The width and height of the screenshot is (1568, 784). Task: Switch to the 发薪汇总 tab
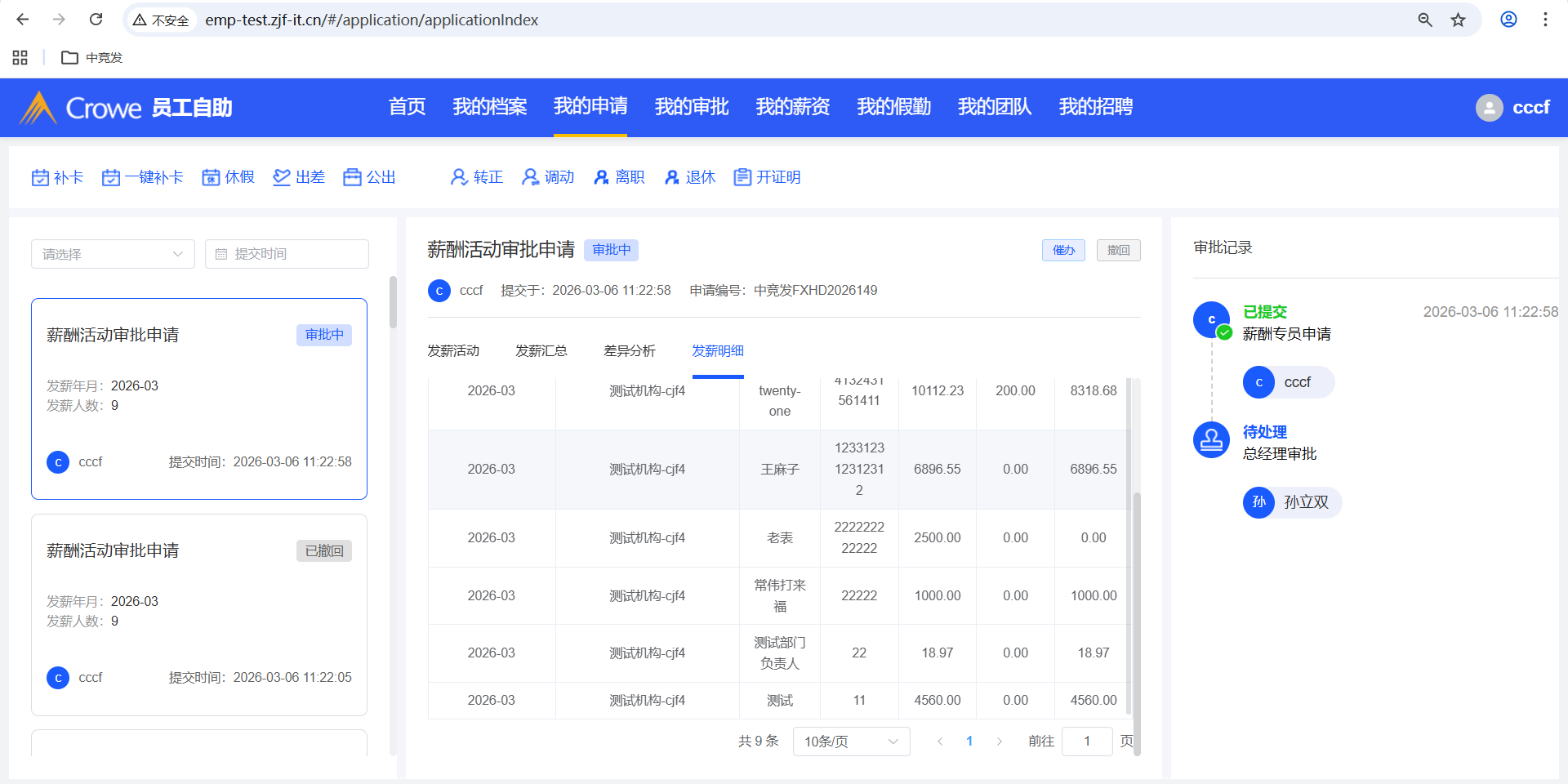(541, 351)
